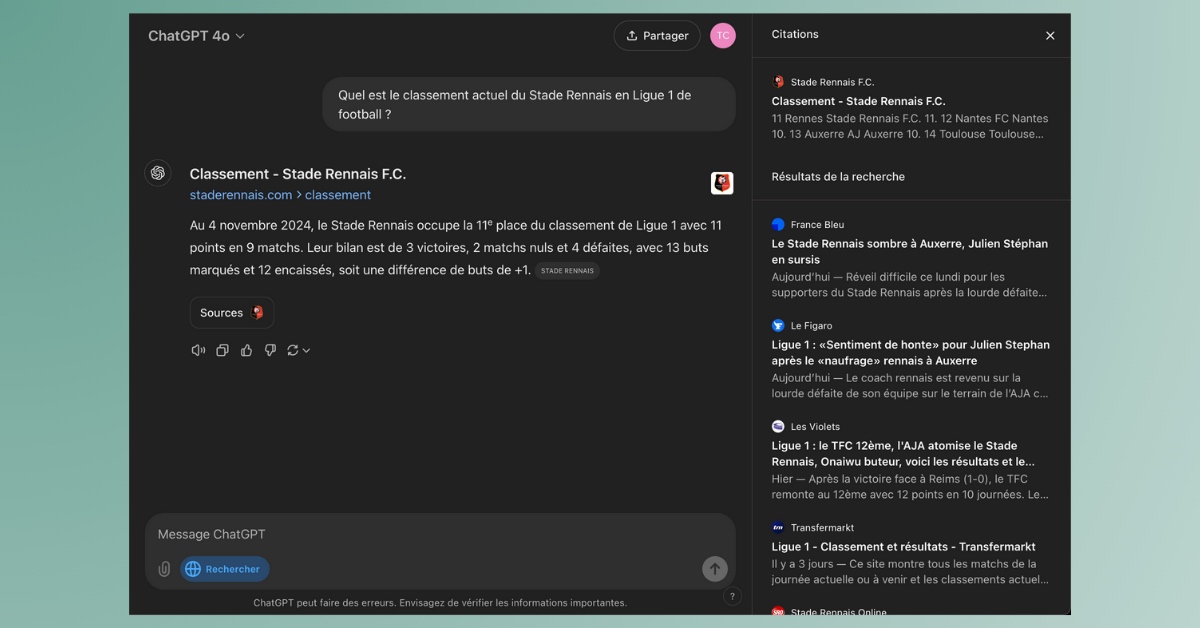Play the response with read aloud icon
This screenshot has height=628, width=1200.
198,350
